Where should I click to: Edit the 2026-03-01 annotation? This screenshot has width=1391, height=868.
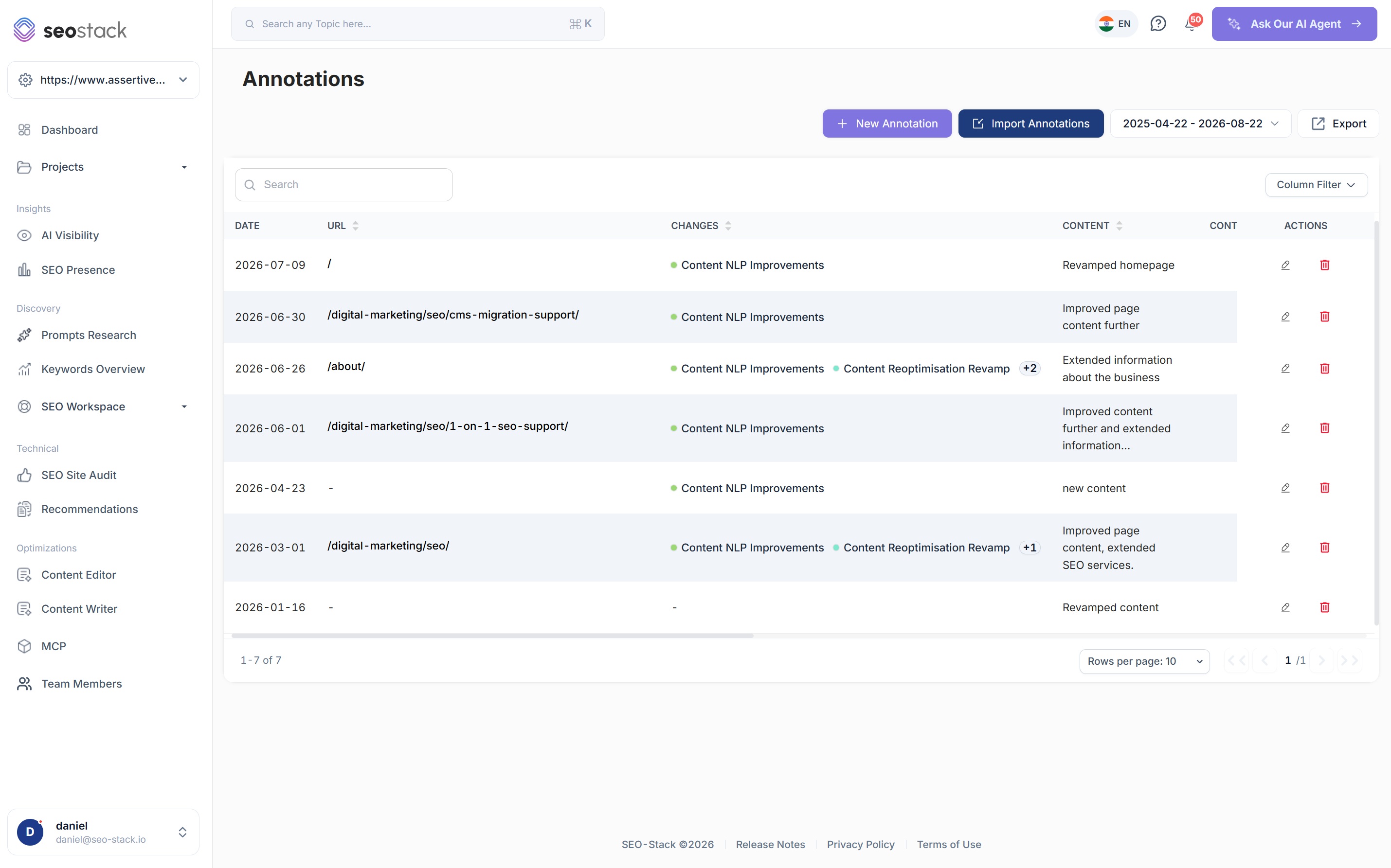[1285, 548]
